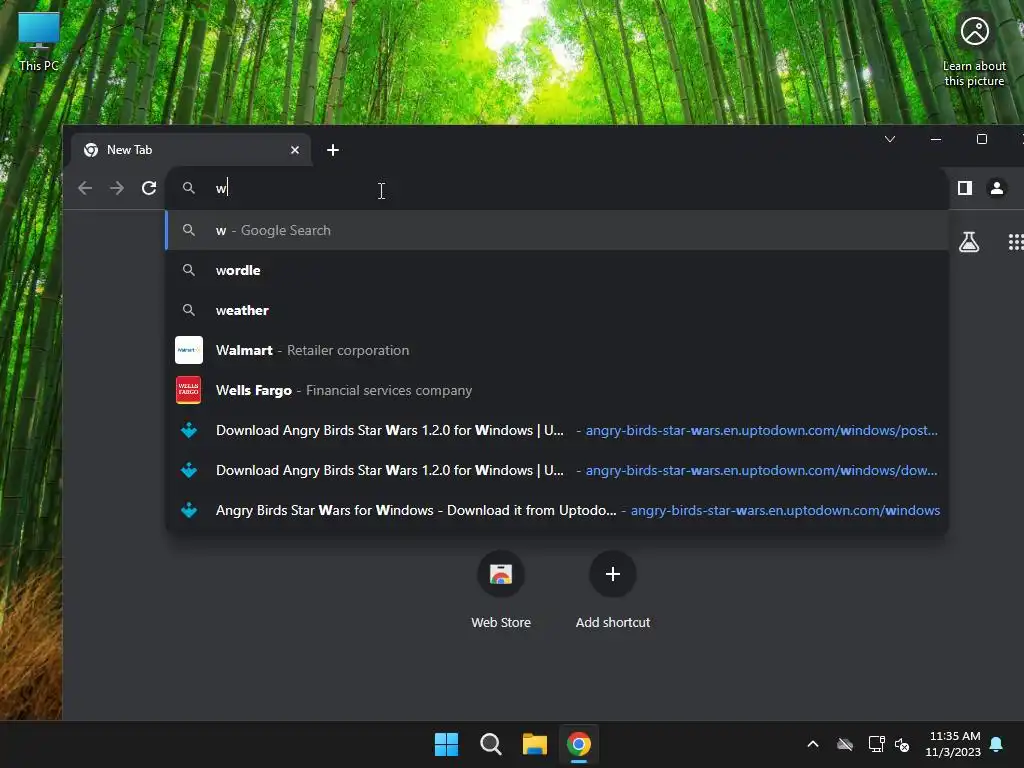Choose the Walmart retailer corporation suggestion
This screenshot has width=1024, height=768.
(557, 350)
